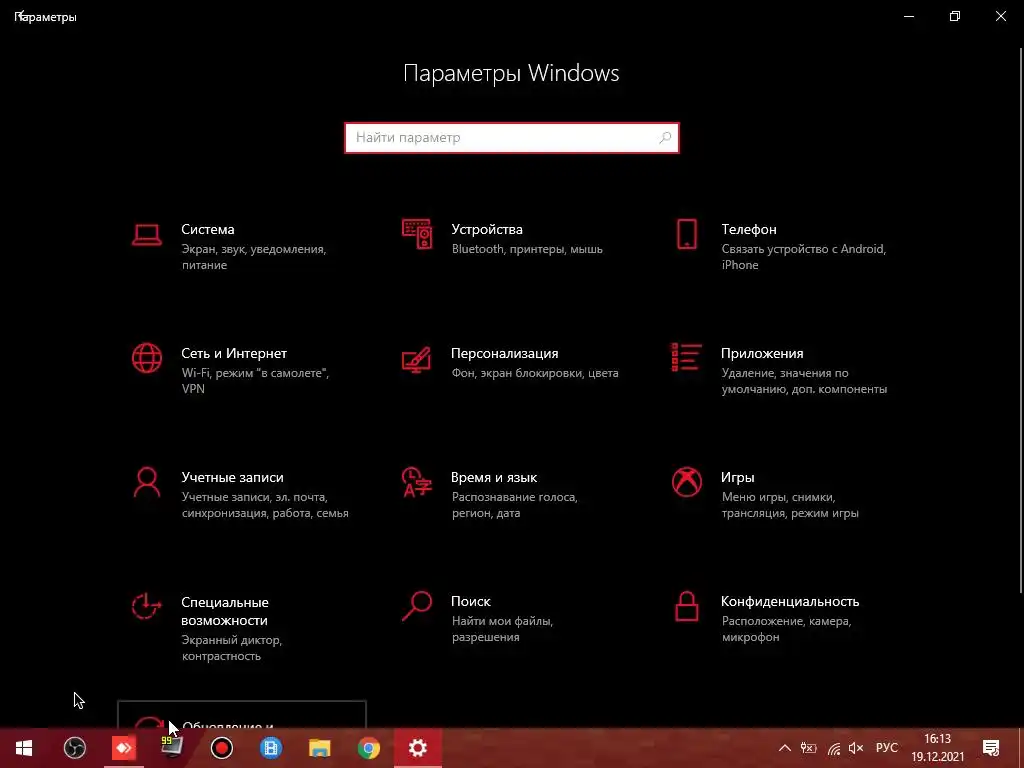The image size is (1024, 768).
Task: Click the 'Найти параметр' search field
Action: click(x=512, y=138)
